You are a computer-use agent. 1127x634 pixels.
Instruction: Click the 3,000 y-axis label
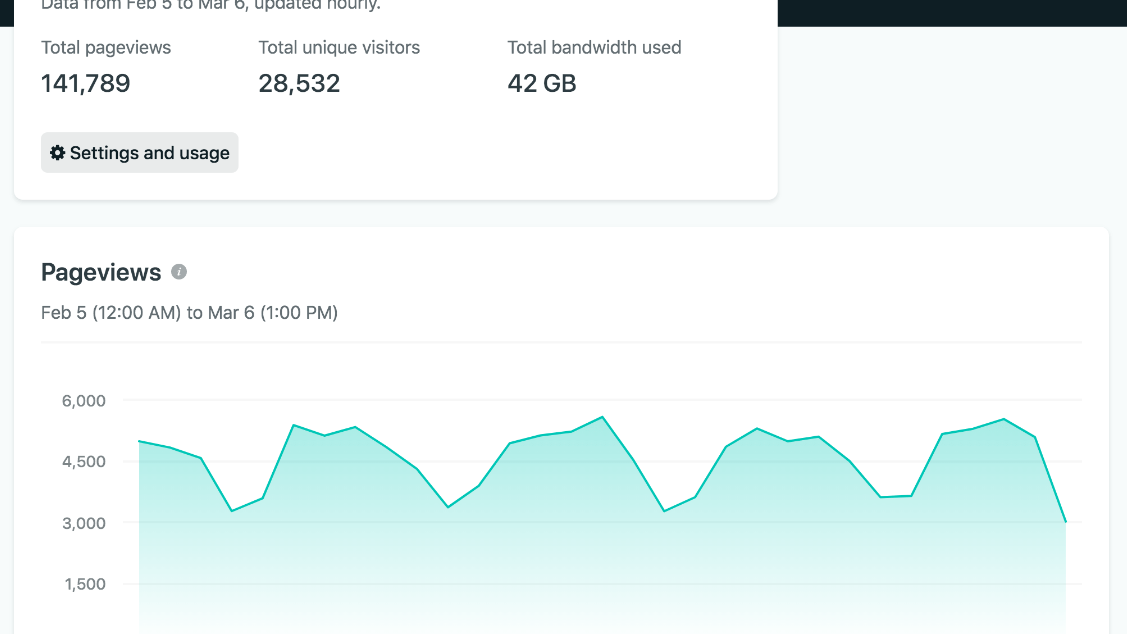pyautogui.click(x=84, y=523)
